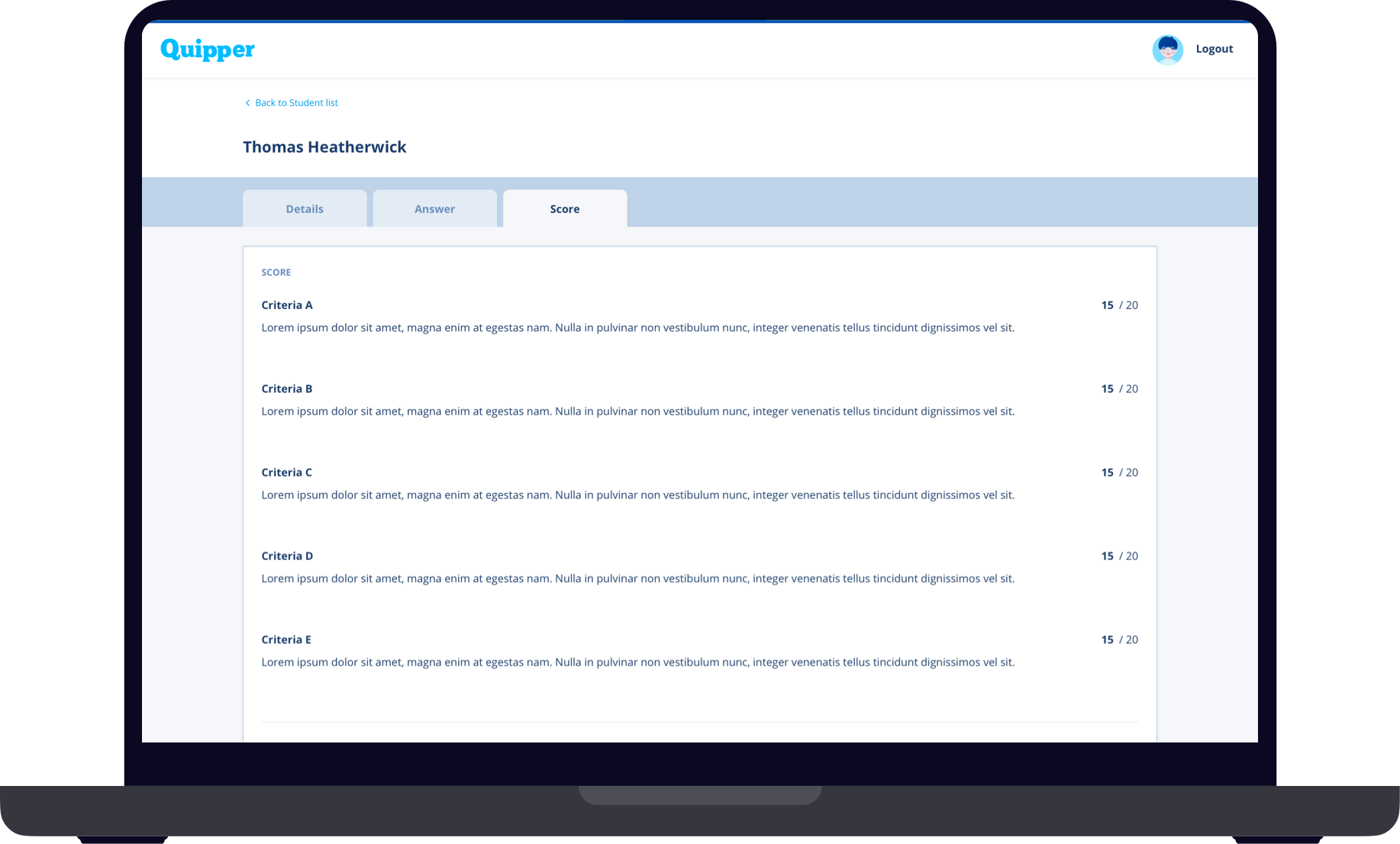Click the description text under Criteria E
The image size is (1400, 844).
pyautogui.click(x=637, y=662)
